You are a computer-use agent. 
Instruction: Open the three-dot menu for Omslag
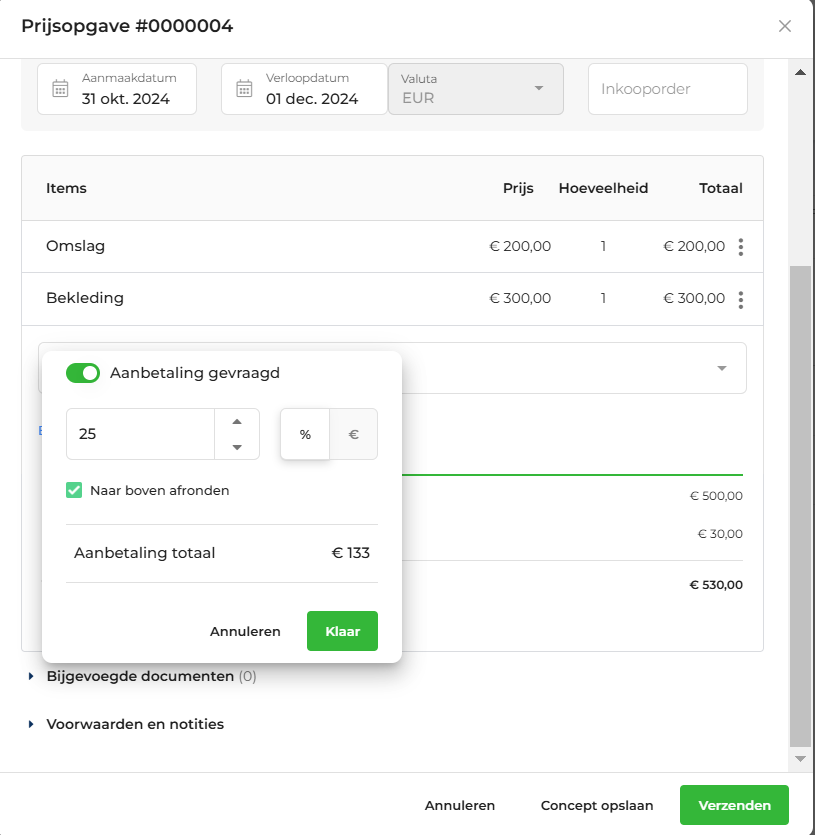[x=740, y=247]
